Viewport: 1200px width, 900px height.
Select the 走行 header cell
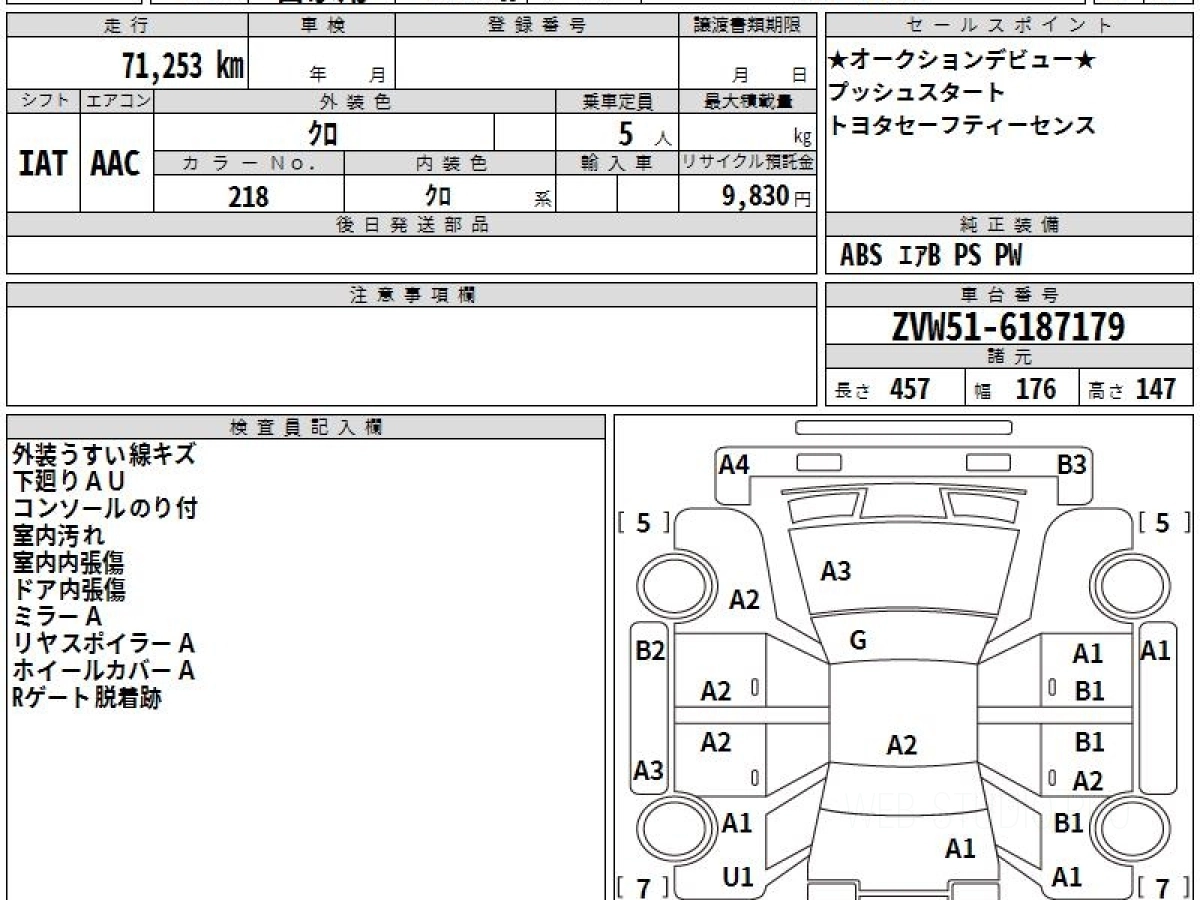[126, 26]
